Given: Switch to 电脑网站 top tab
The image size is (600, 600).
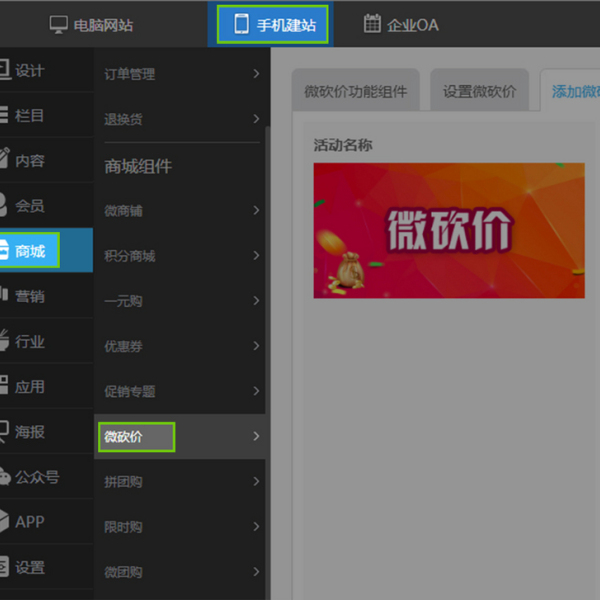Looking at the screenshot, I should coord(90,25).
